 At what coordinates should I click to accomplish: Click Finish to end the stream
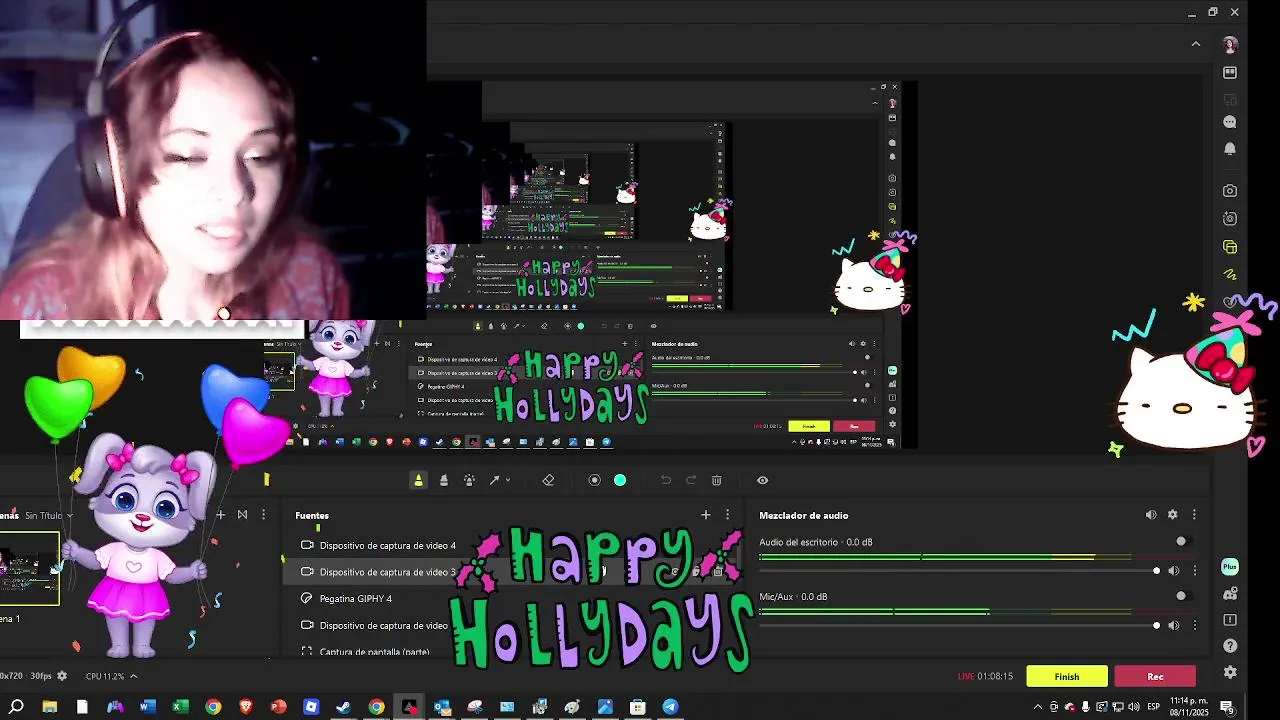(x=1067, y=676)
